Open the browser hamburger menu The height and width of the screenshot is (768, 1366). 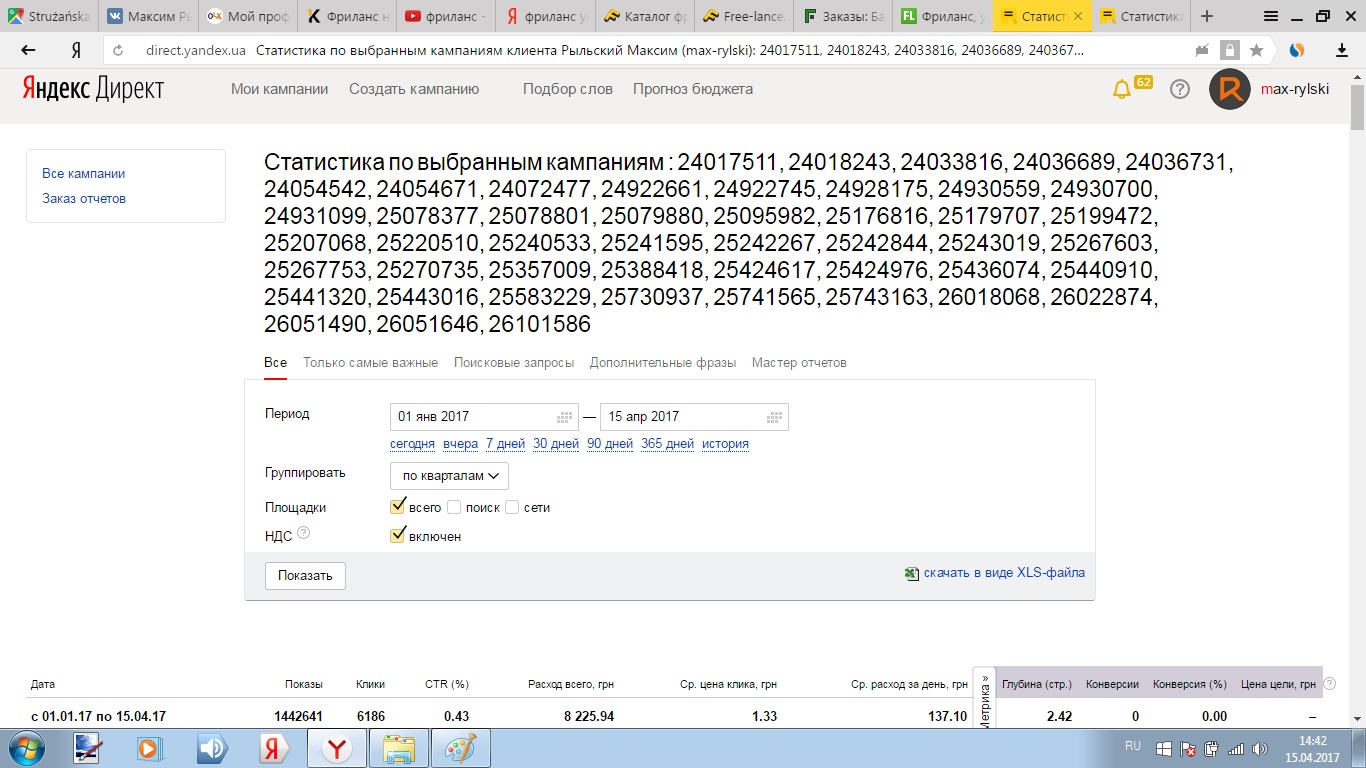coord(1270,16)
